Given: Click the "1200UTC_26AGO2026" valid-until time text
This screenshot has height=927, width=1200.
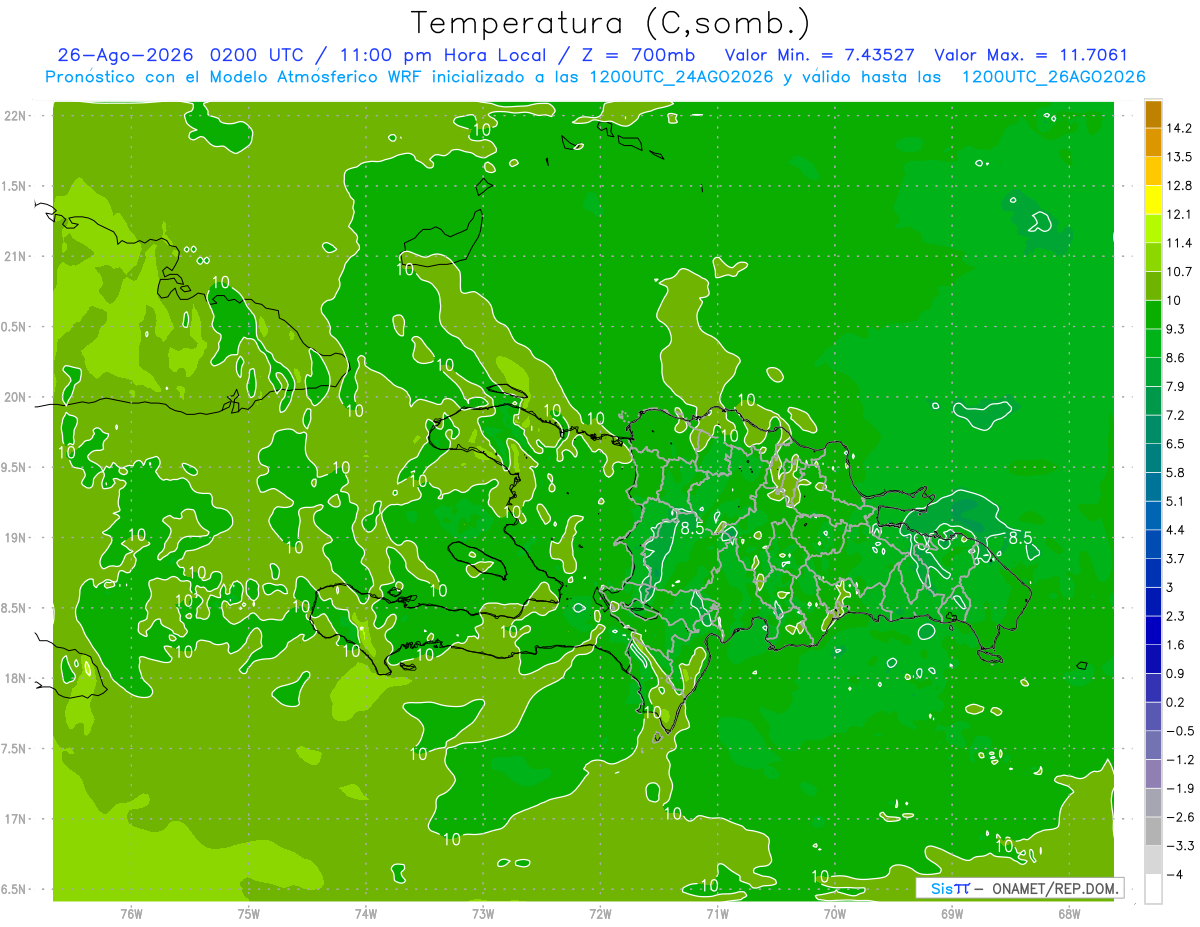Looking at the screenshot, I should 1053,77.
